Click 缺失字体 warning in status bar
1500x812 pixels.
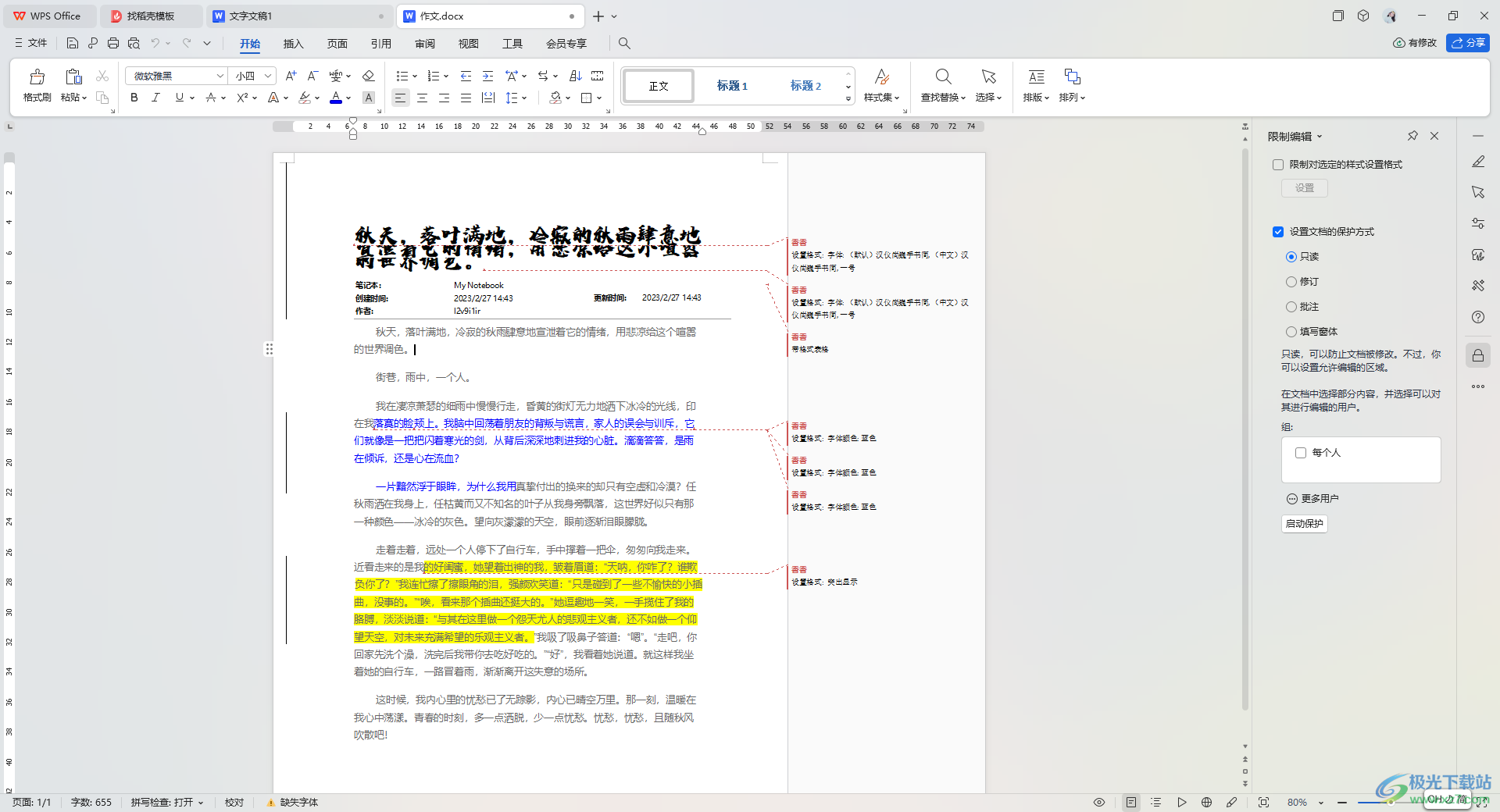pos(293,803)
